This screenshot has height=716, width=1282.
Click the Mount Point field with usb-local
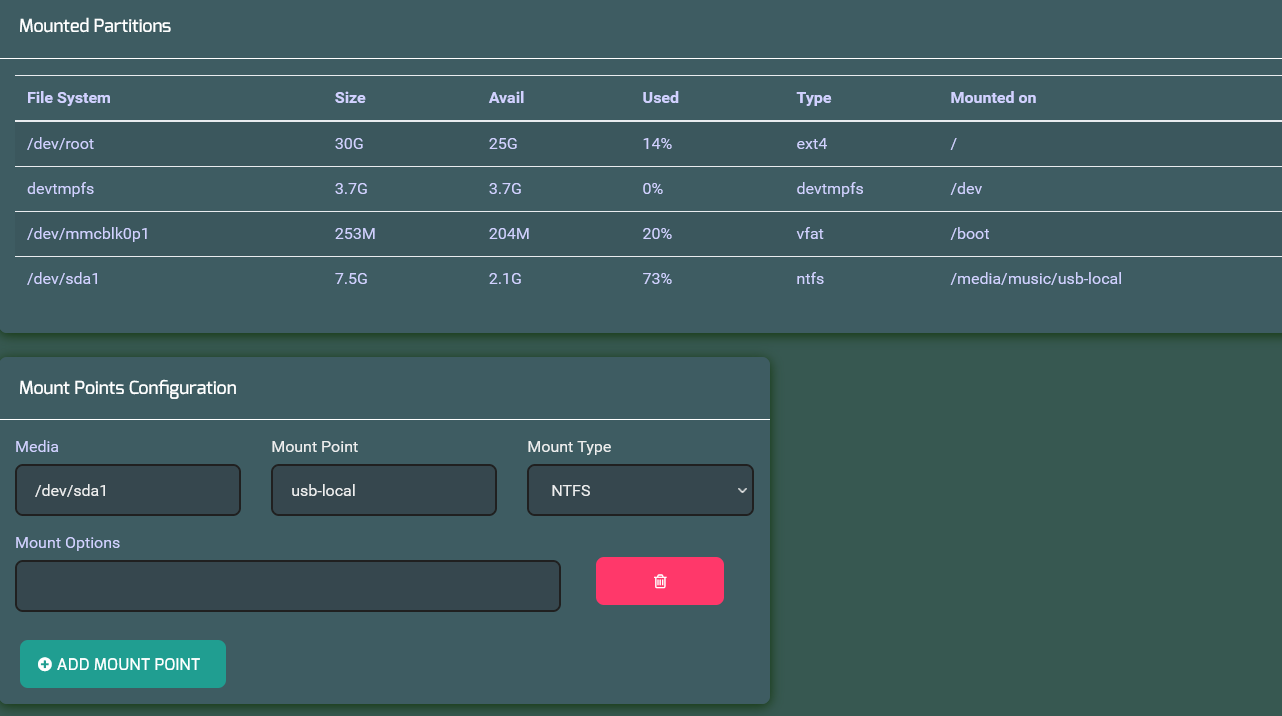tap(384, 490)
